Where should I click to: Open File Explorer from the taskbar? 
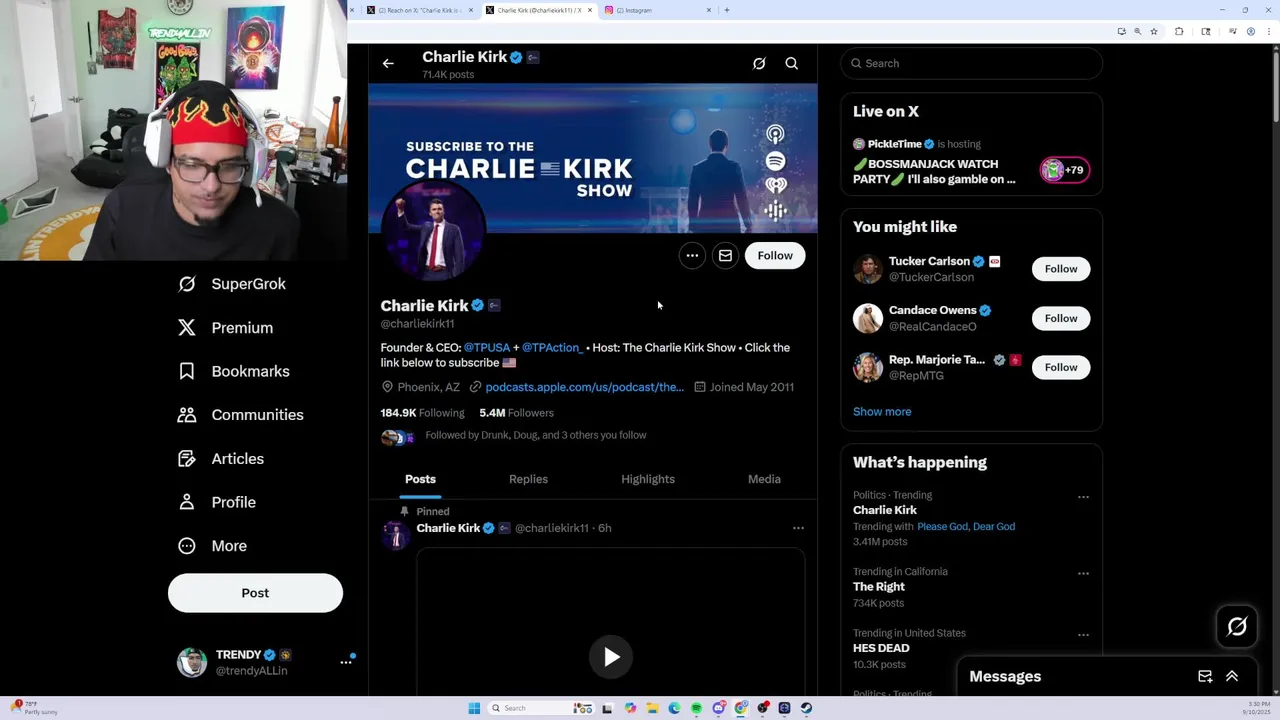click(652, 708)
